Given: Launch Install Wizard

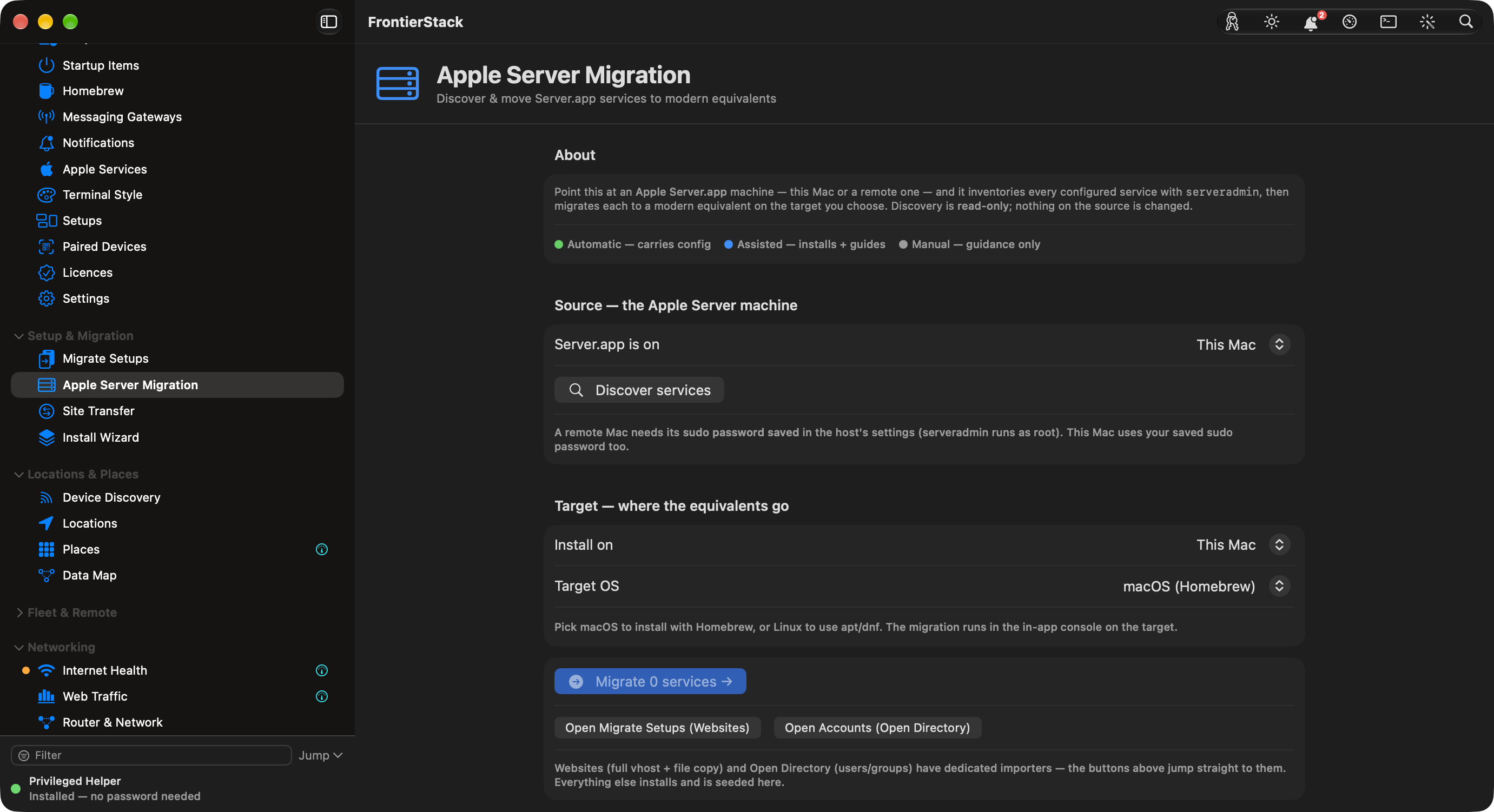Looking at the screenshot, I should [x=177, y=437].
